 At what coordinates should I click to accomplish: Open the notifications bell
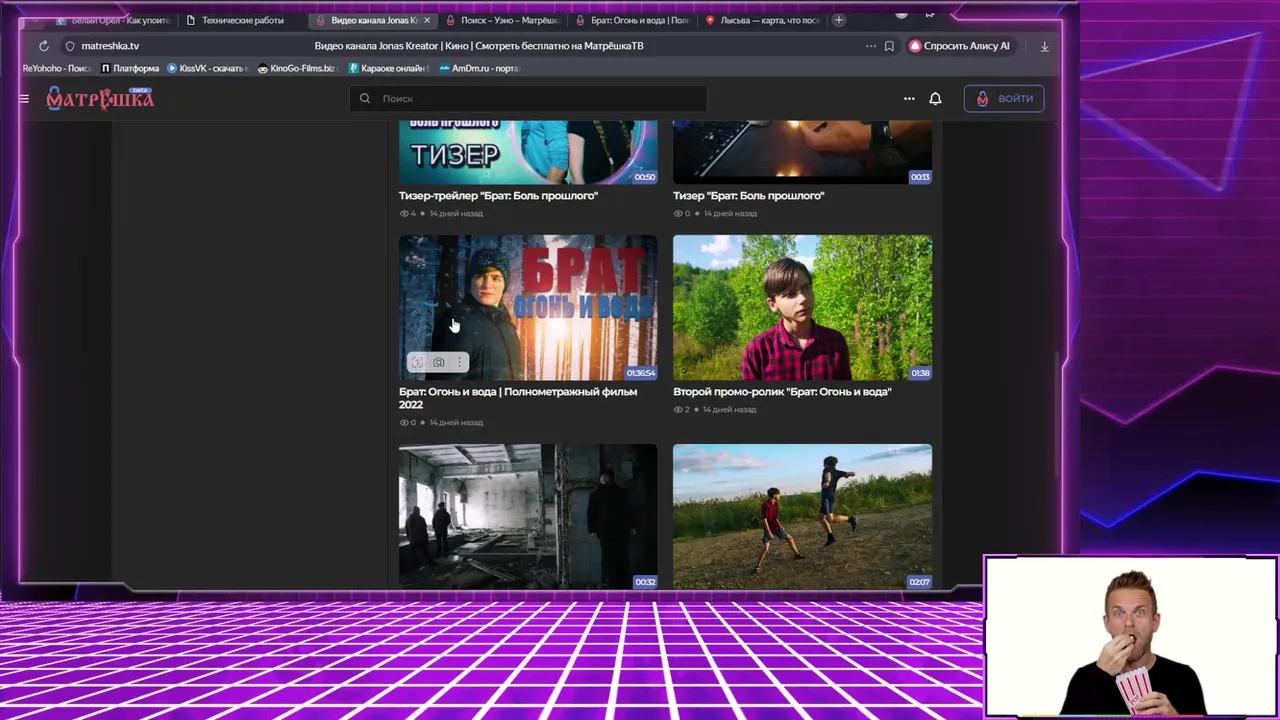(x=935, y=99)
